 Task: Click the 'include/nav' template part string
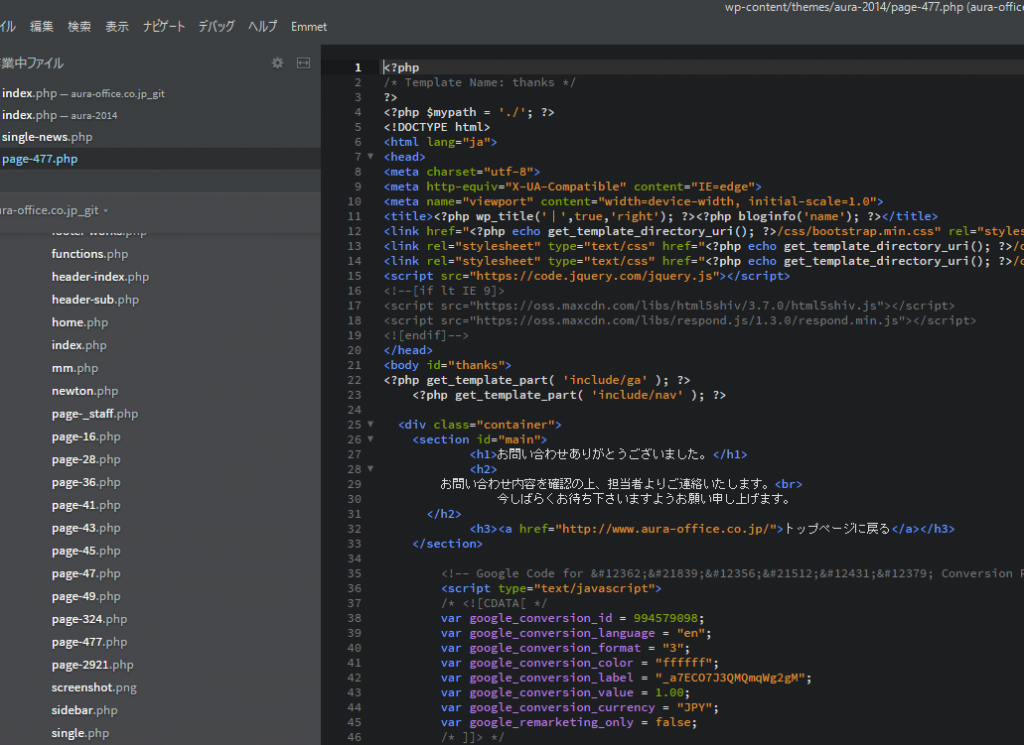coord(637,395)
